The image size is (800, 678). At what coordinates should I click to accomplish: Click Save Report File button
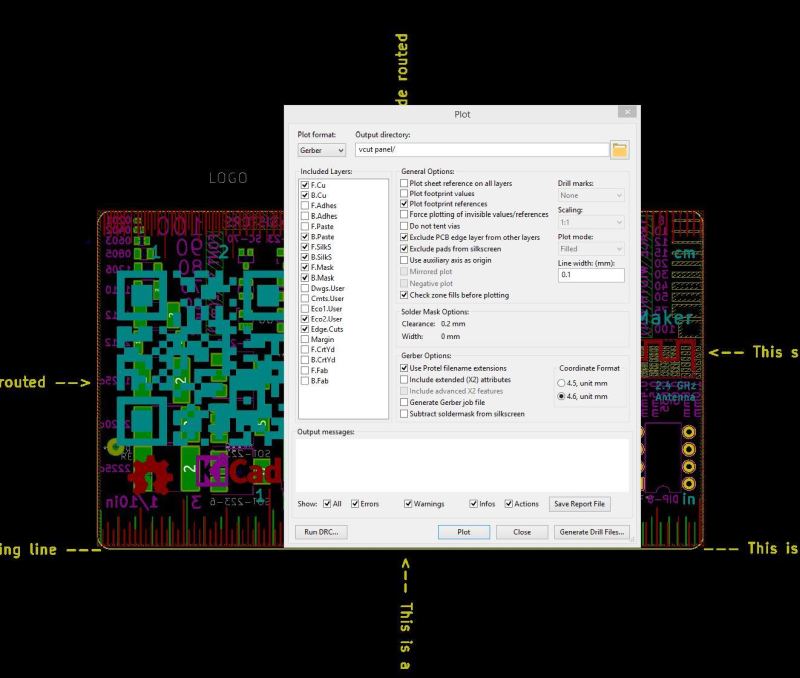point(580,504)
